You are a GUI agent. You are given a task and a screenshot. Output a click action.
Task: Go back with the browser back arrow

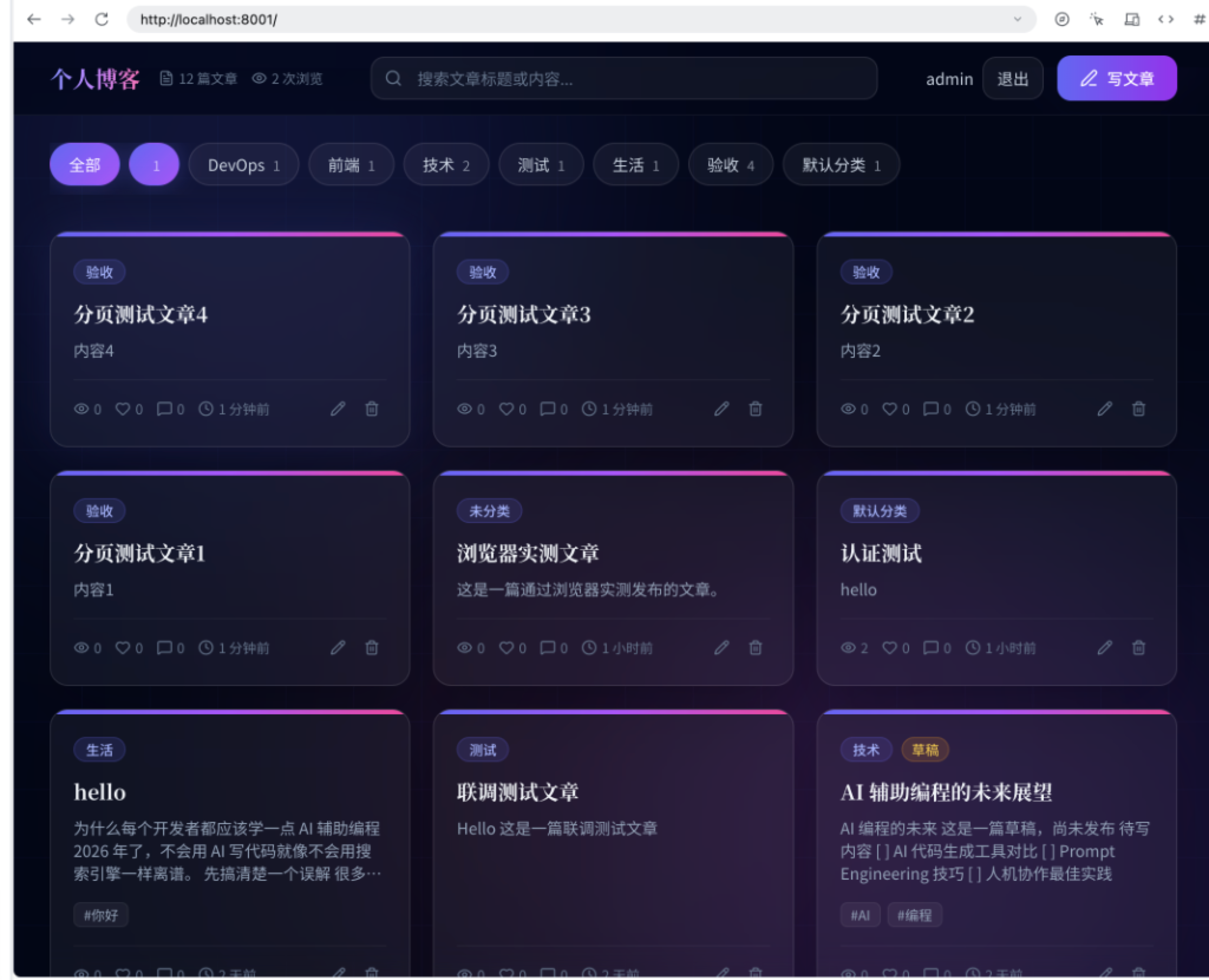point(34,19)
